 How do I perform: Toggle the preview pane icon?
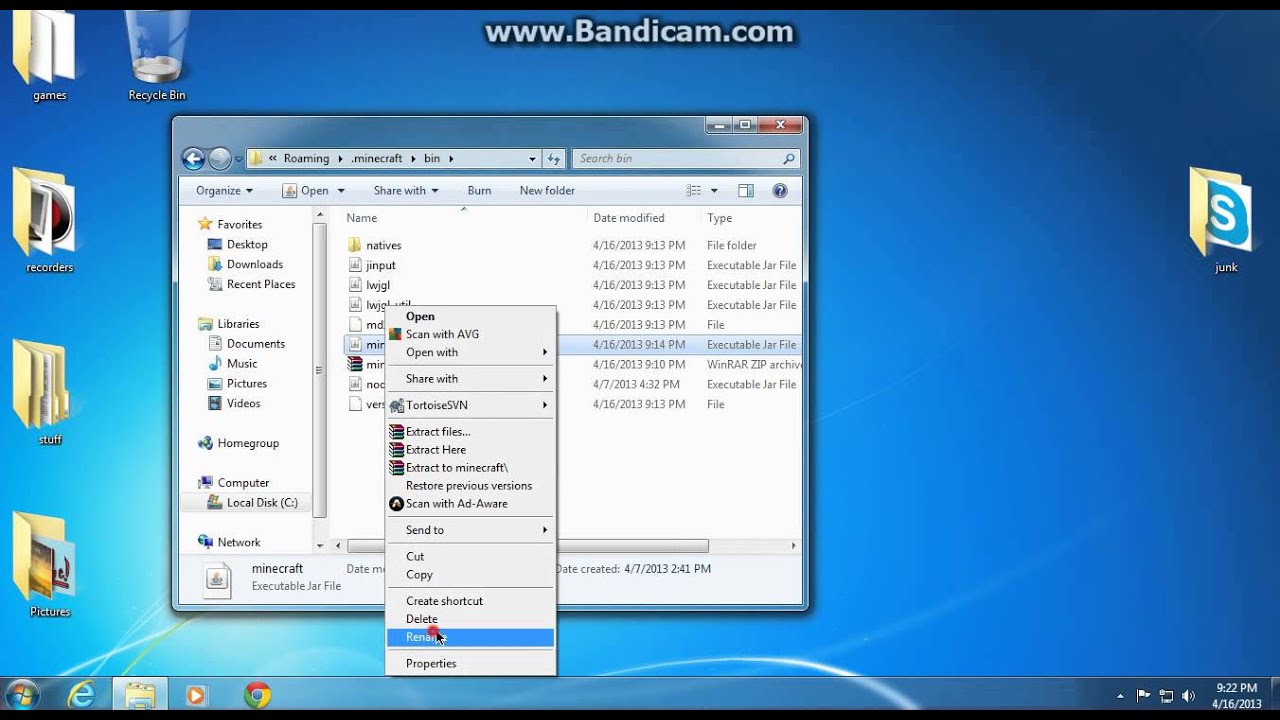tap(746, 191)
